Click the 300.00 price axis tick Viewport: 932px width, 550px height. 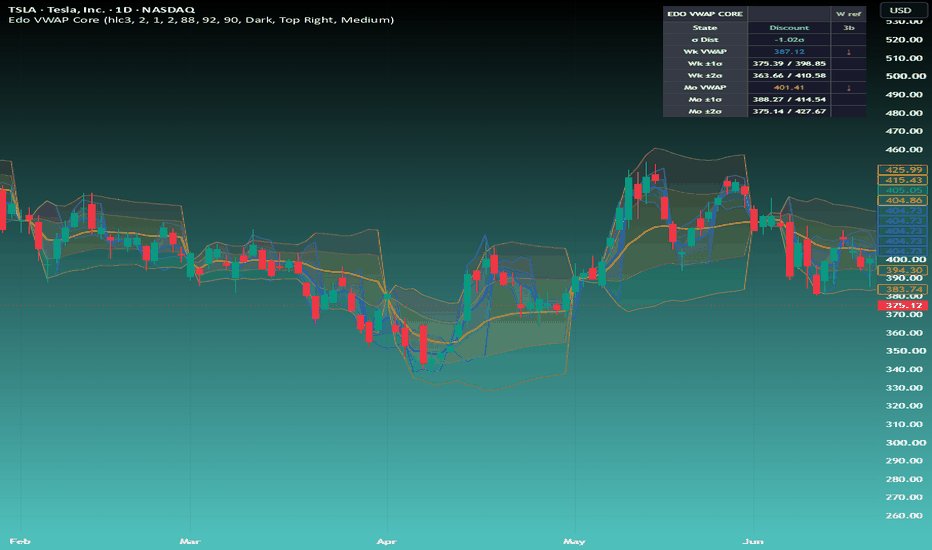pyautogui.click(x=905, y=442)
